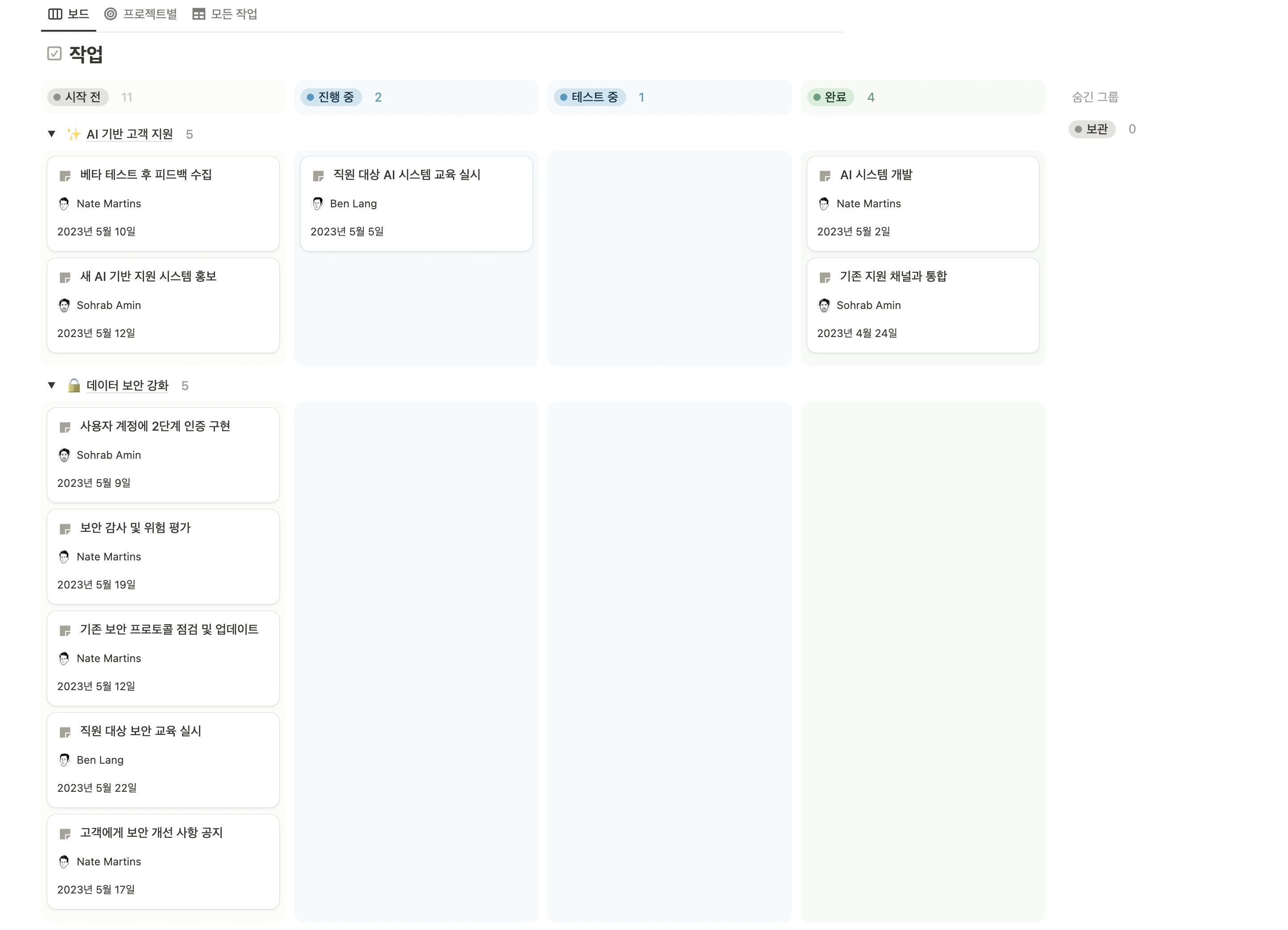Click the 완료 status tag header

(830, 97)
